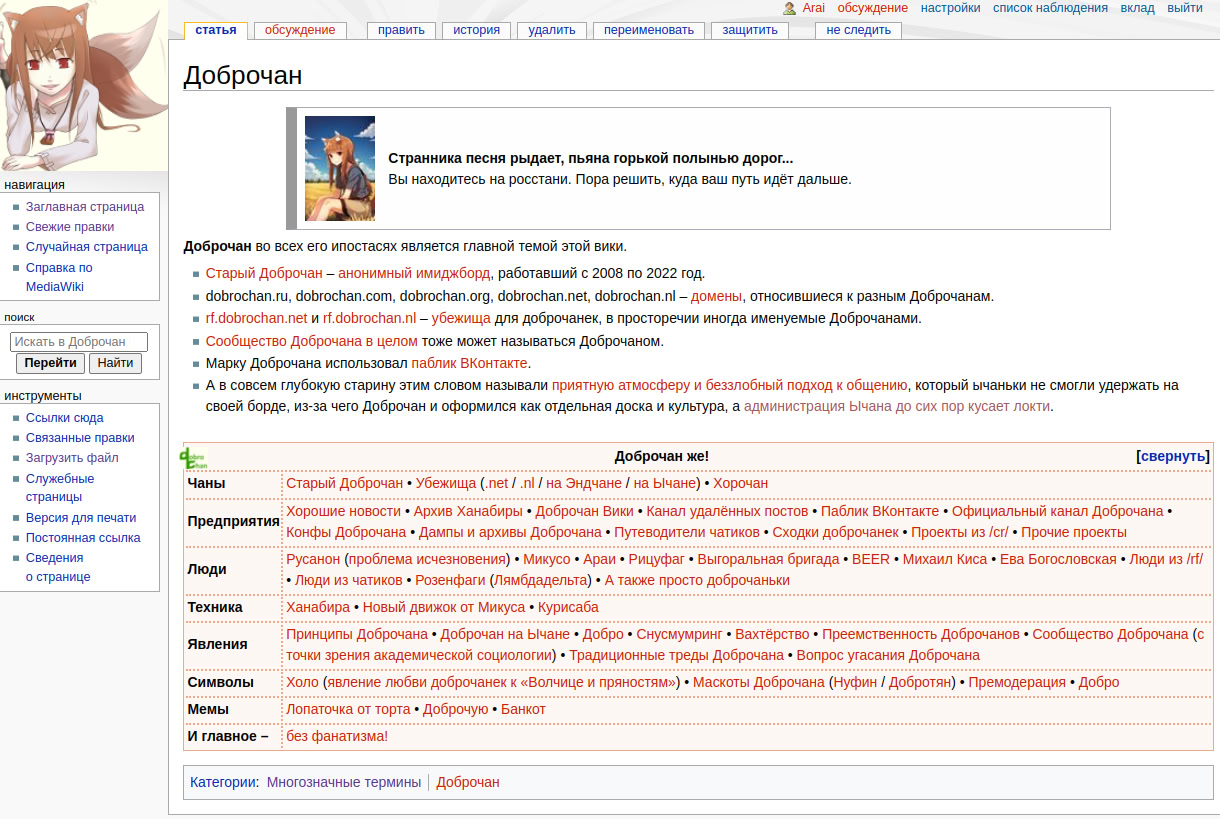This screenshot has height=819, width=1220.
Task: Open Случайная страница in the sidebar
Action: (87, 247)
